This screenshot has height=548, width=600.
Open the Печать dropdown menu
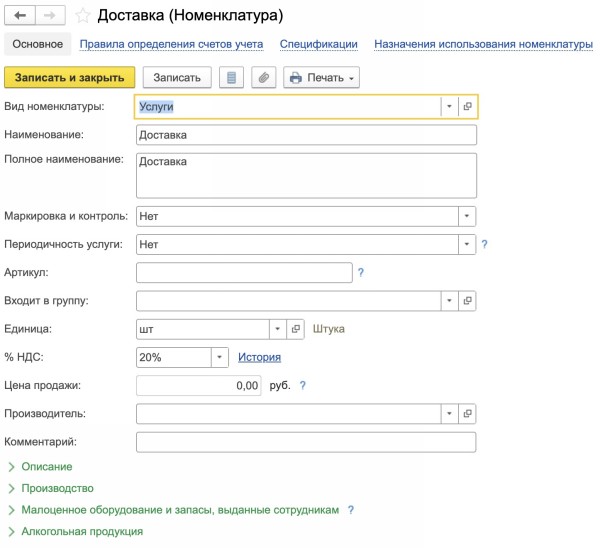click(x=321, y=77)
